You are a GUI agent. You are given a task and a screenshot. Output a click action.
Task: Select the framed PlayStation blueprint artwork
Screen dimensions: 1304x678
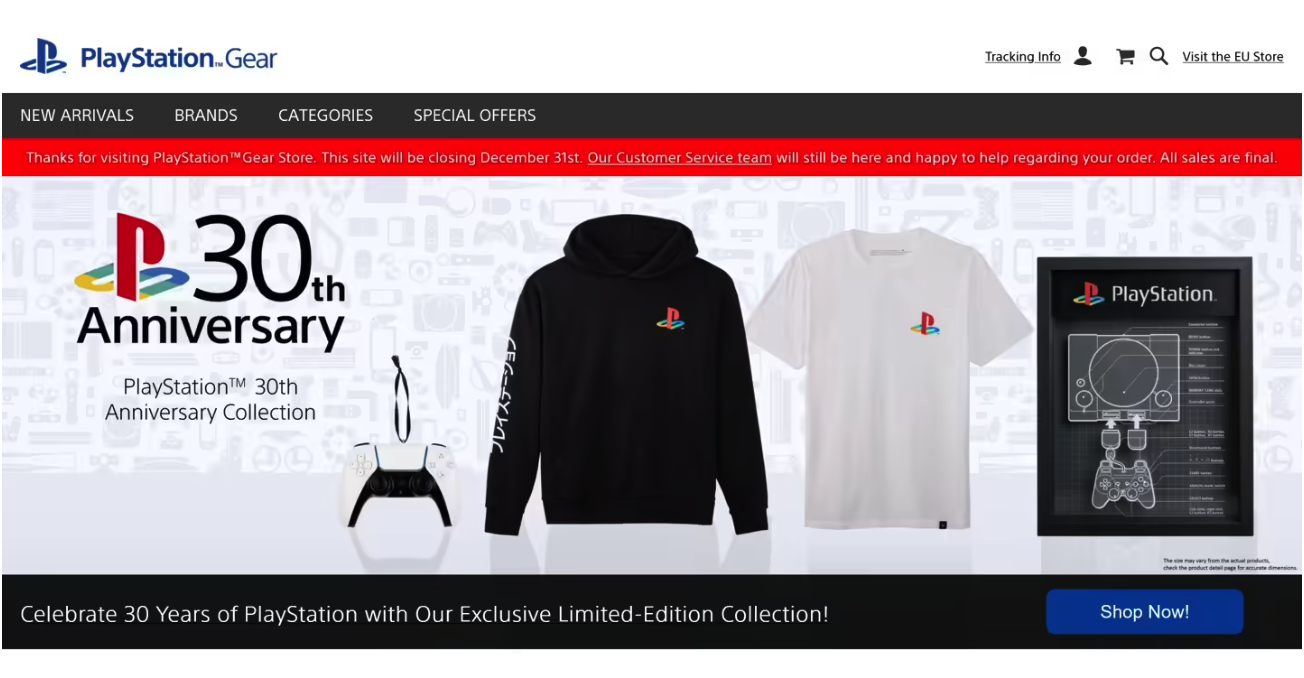coord(1144,396)
